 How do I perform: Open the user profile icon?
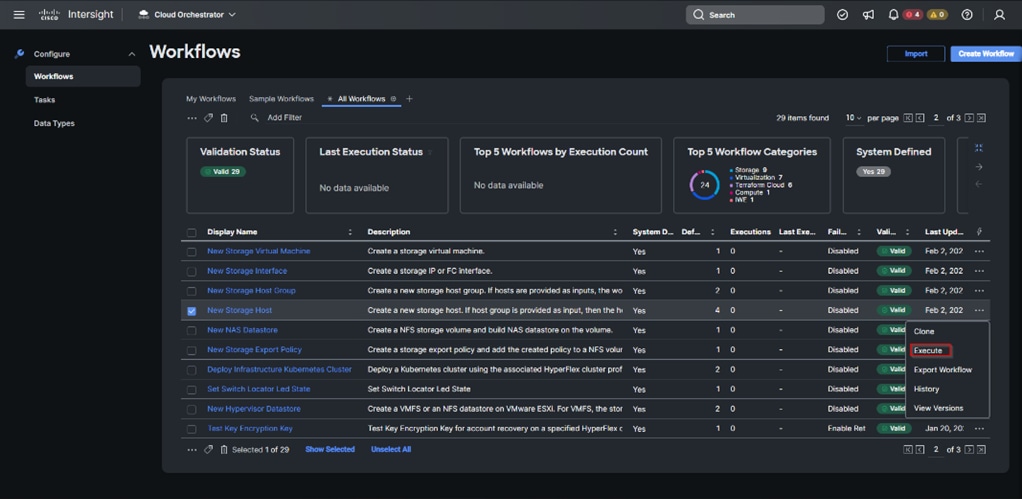click(x=999, y=15)
